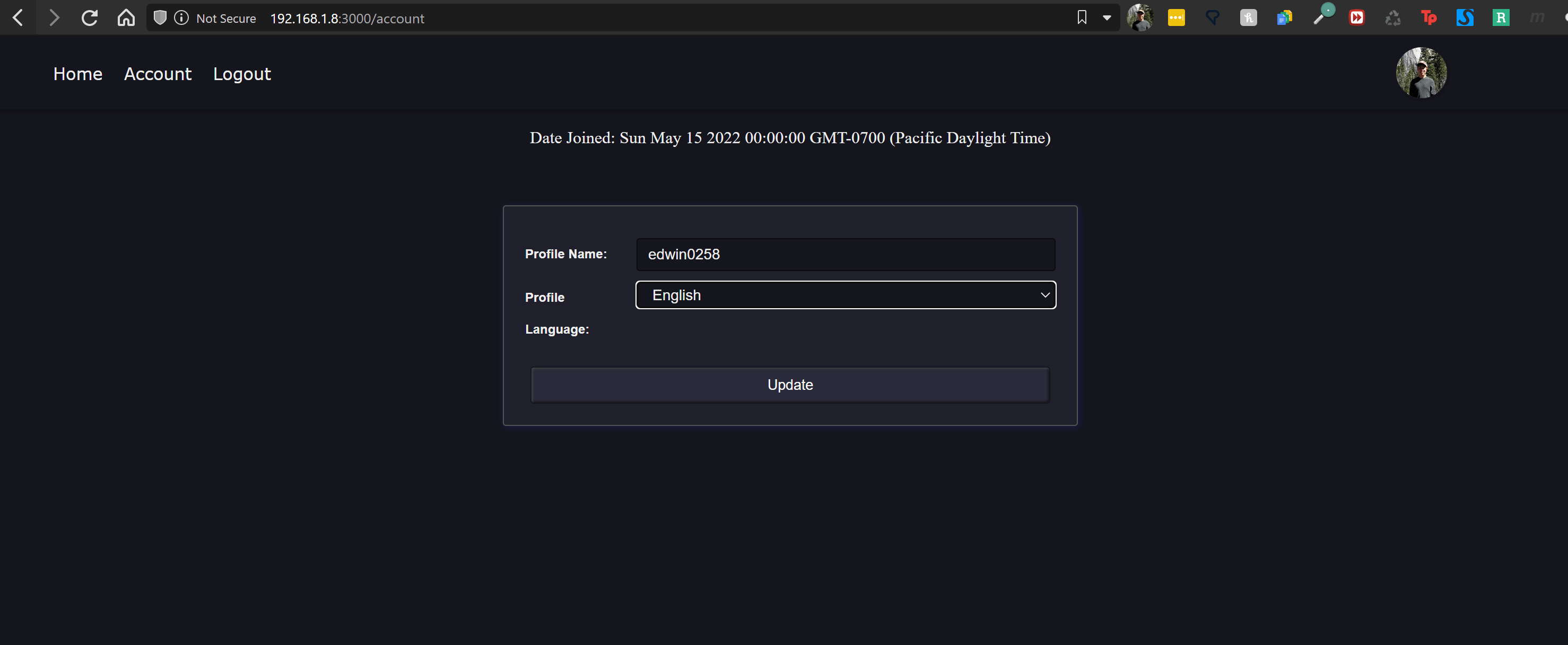The width and height of the screenshot is (1568, 645).
Task: Click the browser forward arrow
Action: point(54,18)
